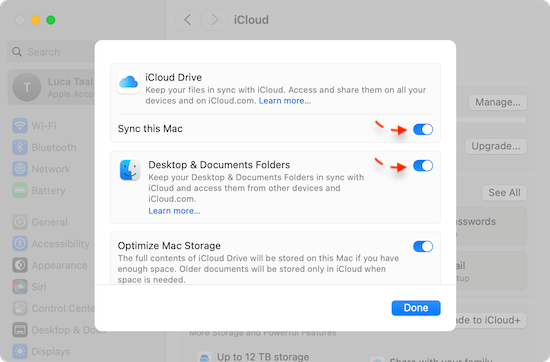Click the Sync this Mac label

tap(150, 129)
